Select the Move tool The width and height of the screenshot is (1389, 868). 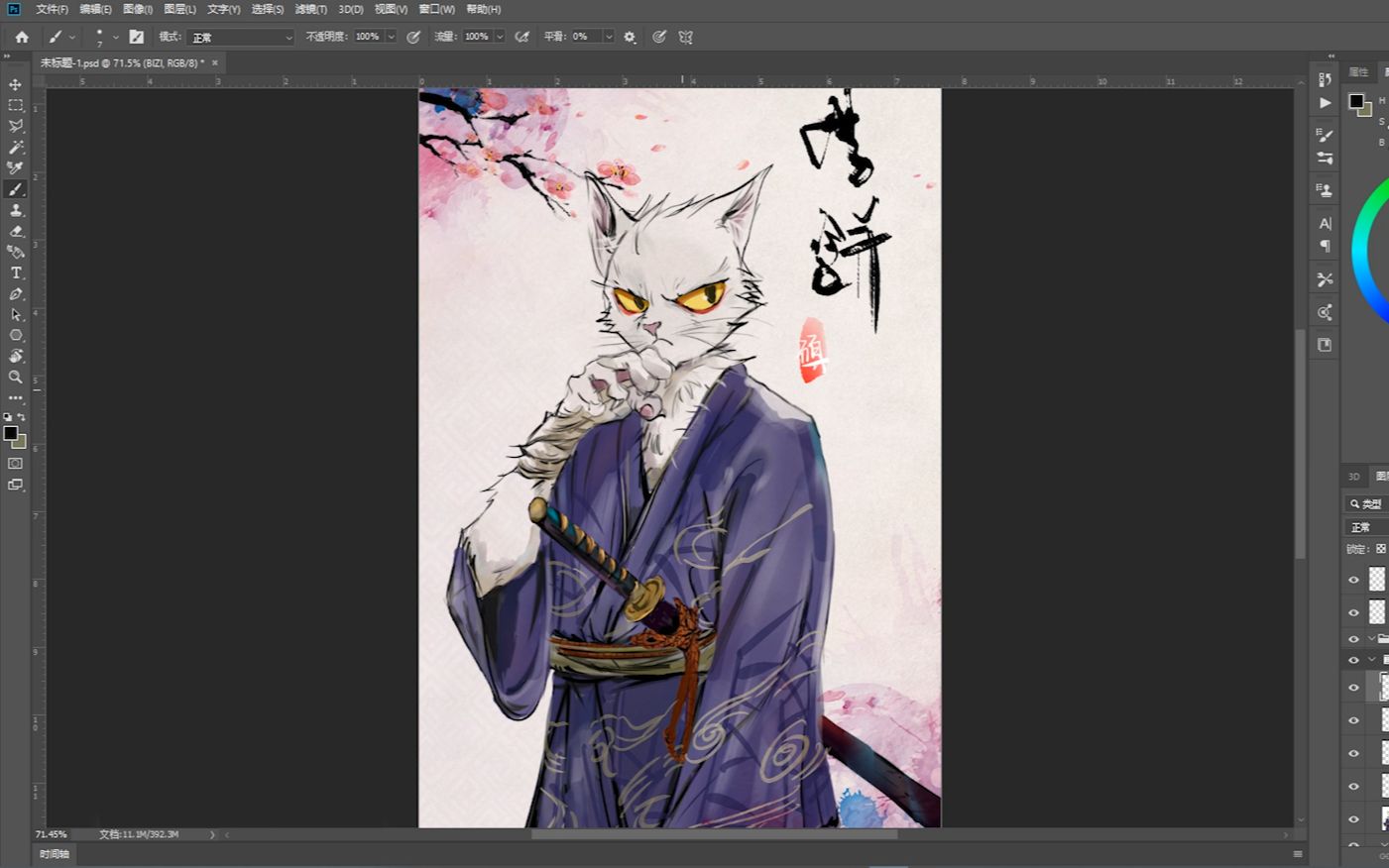[15, 84]
